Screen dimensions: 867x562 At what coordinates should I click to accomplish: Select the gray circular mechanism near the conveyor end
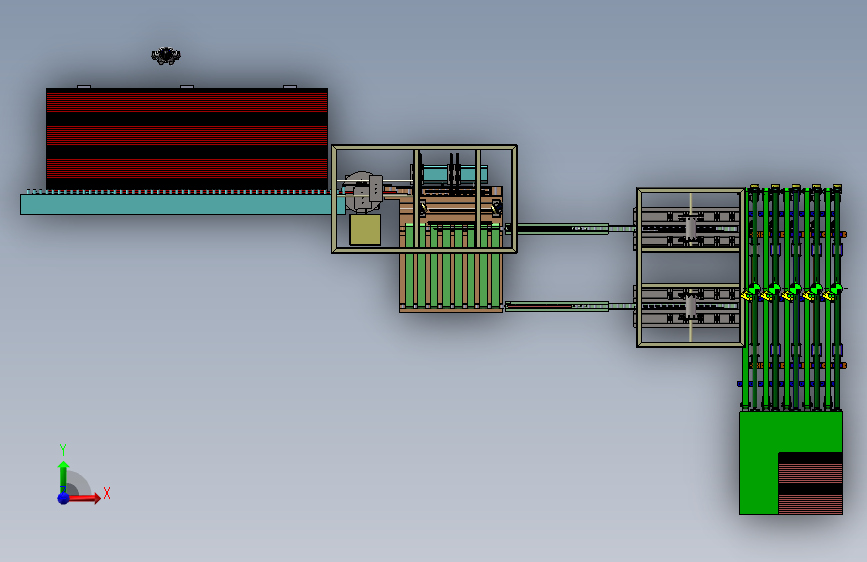click(x=362, y=191)
